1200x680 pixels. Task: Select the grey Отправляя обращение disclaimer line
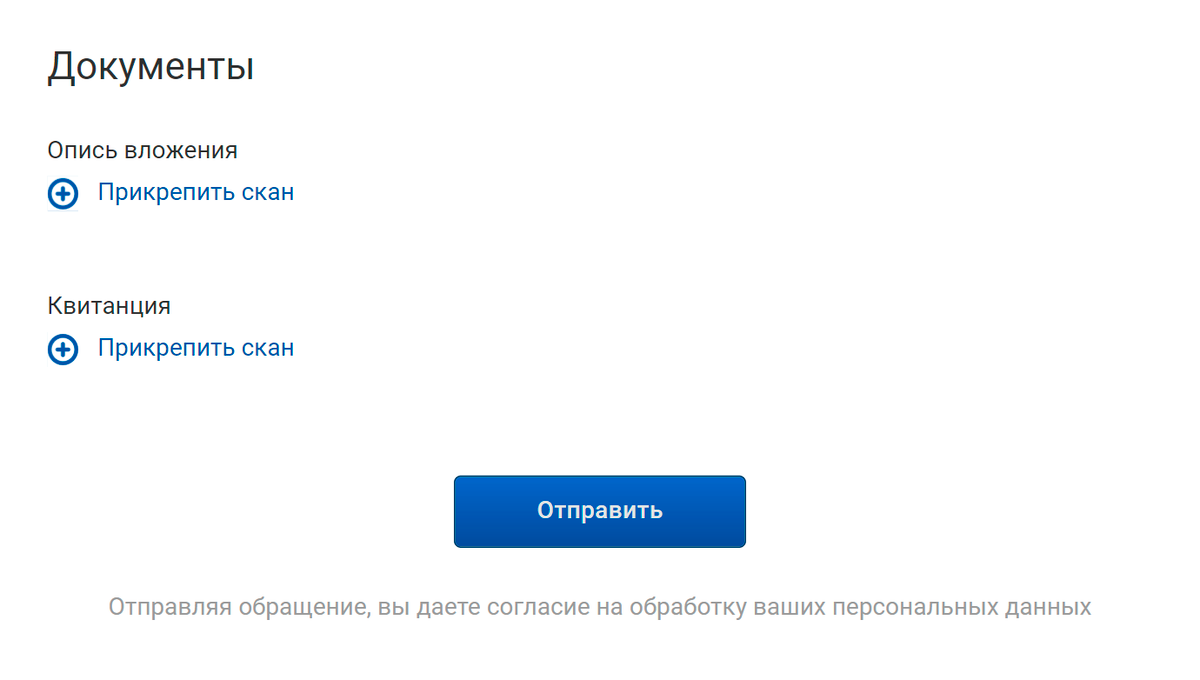click(600, 607)
